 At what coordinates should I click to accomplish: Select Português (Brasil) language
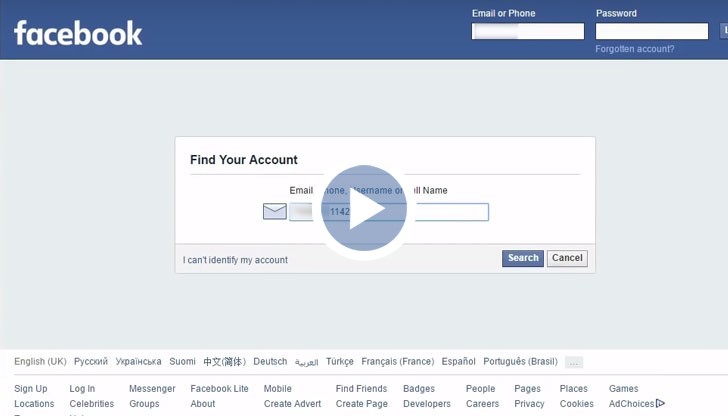(520, 361)
